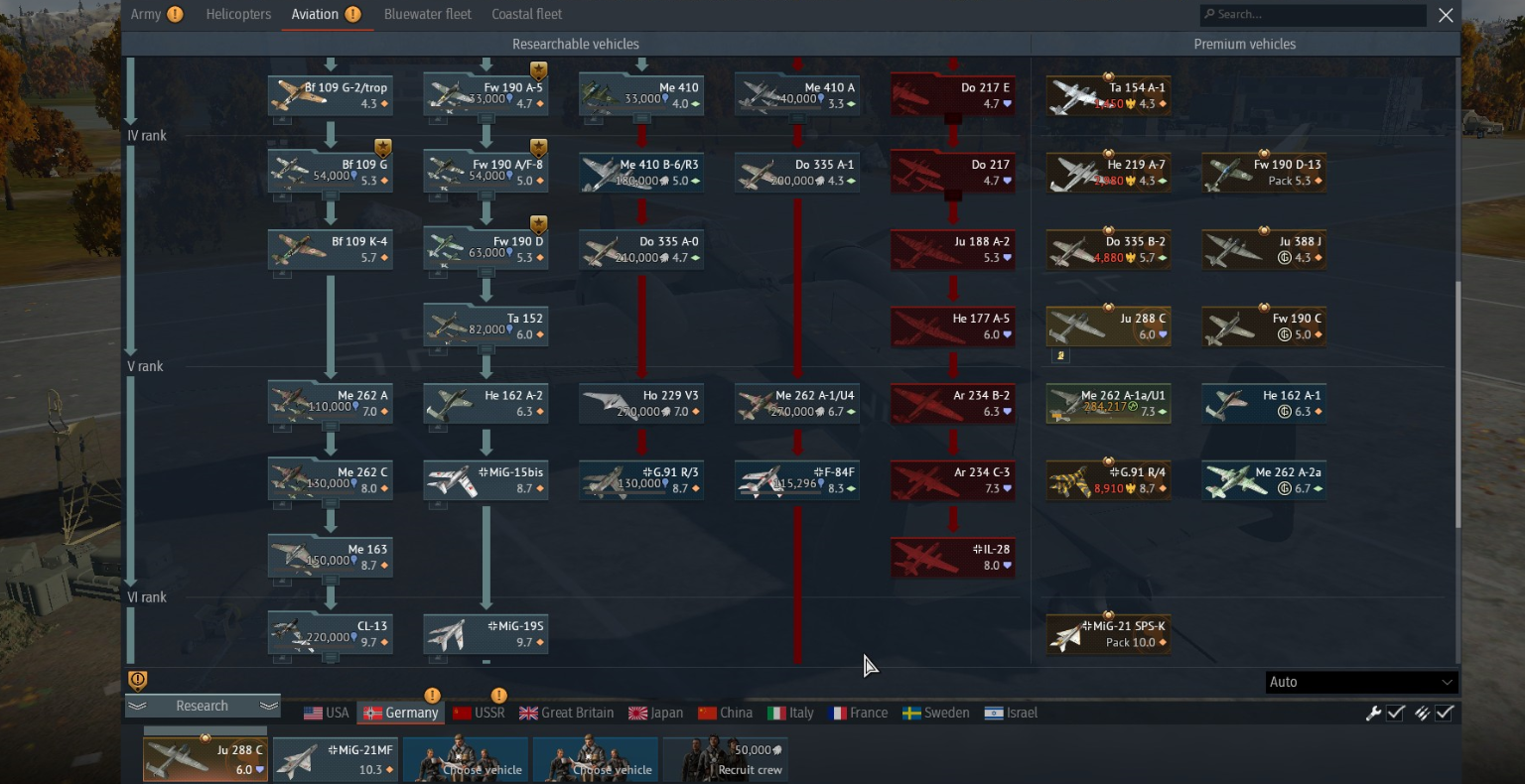Screen dimensions: 1525x784
Task: Click Choose vehicle slot beside MiG-21MF
Action: point(466,759)
